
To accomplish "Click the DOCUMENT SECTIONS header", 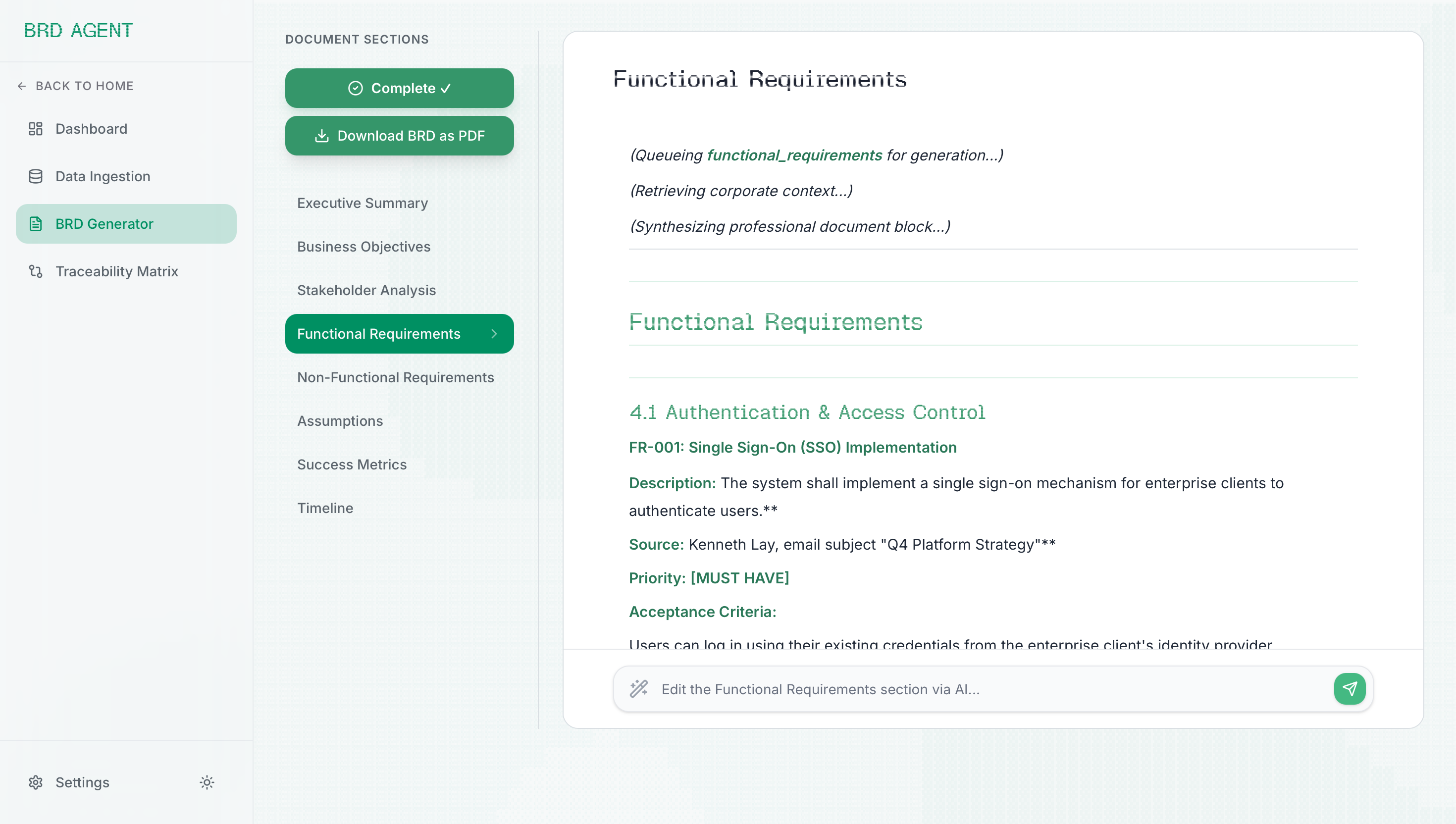I will click(x=357, y=39).
